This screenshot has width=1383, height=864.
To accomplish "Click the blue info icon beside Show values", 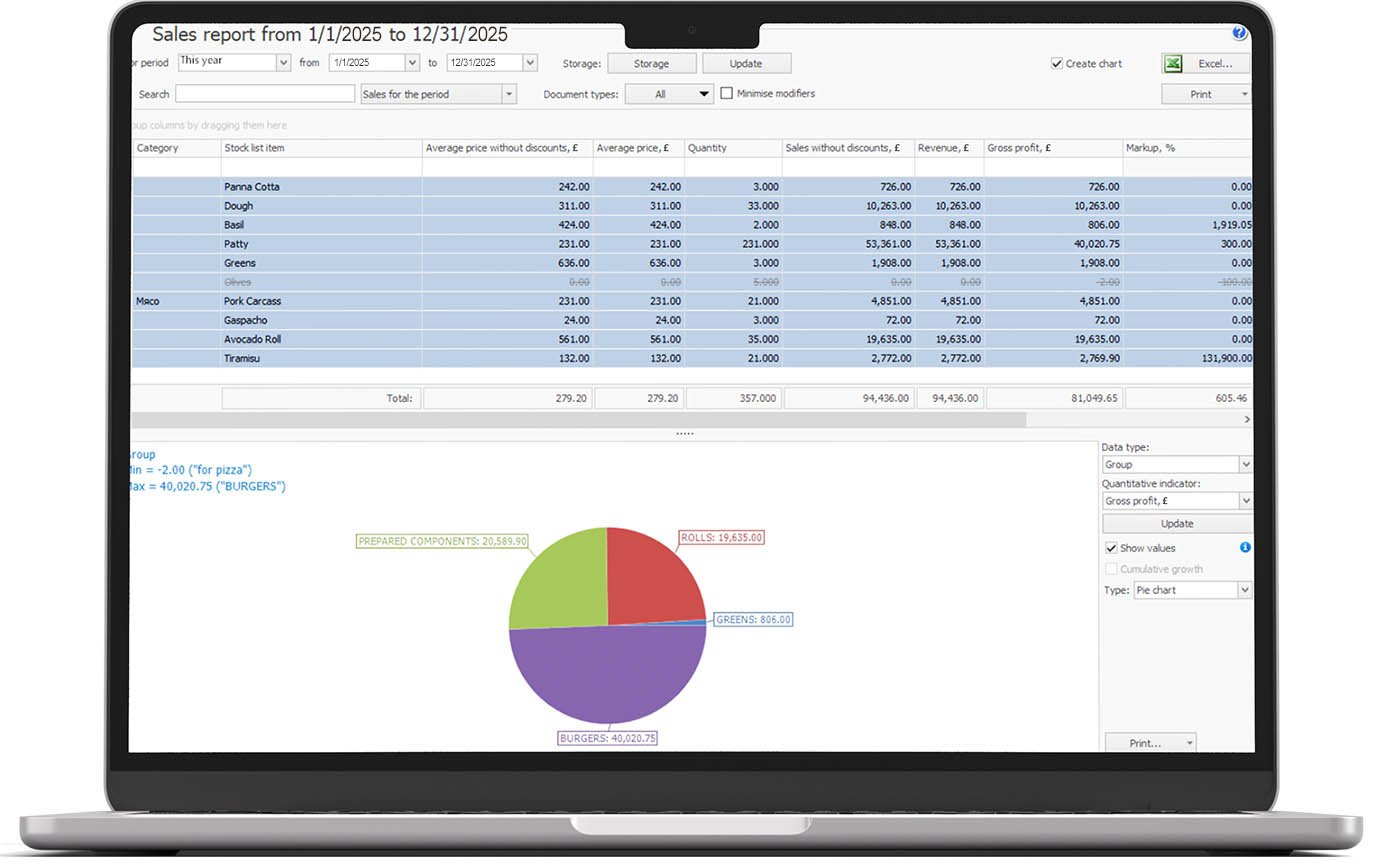I will pos(1245,548).
